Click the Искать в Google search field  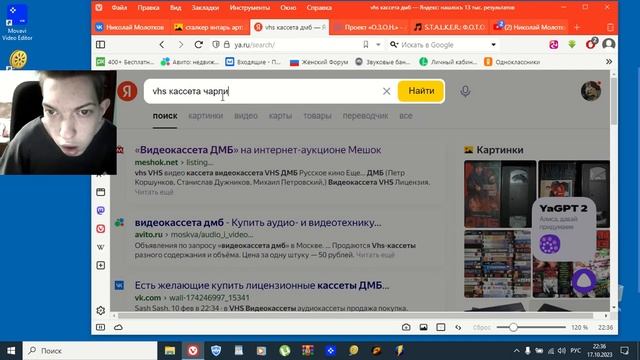pos(443,44)
